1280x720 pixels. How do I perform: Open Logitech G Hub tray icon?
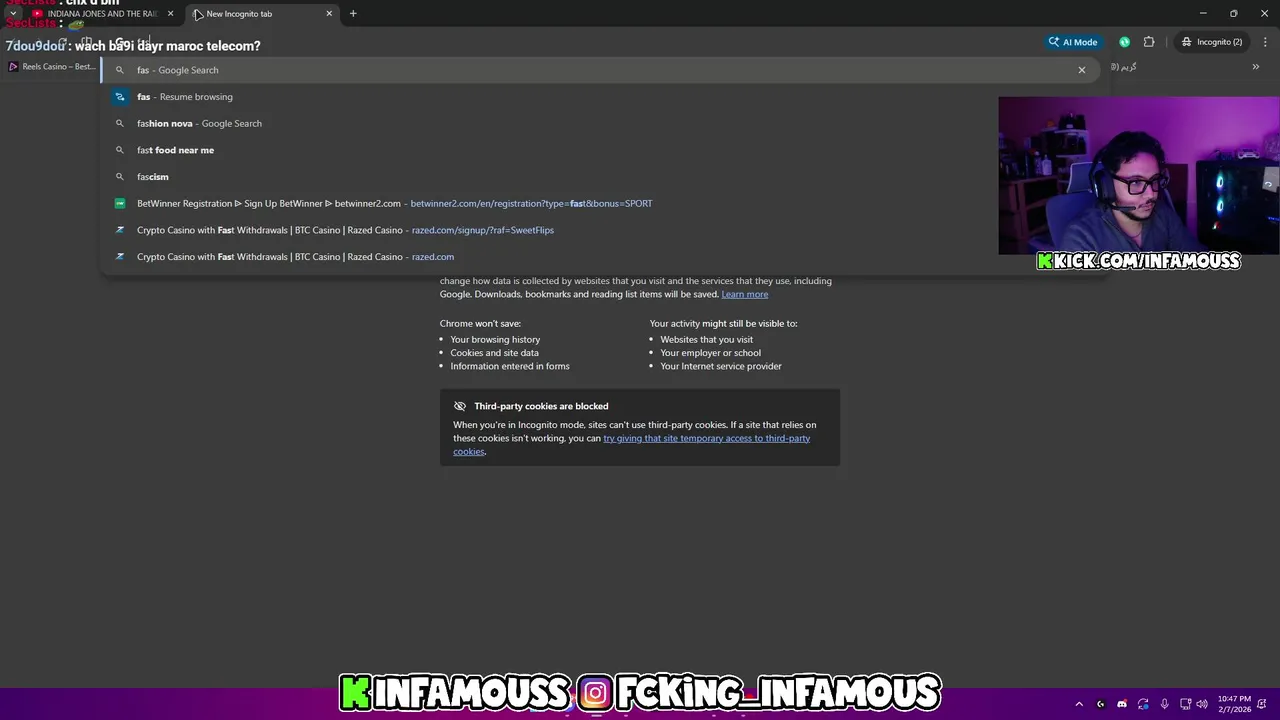(x=1101, y=704)
